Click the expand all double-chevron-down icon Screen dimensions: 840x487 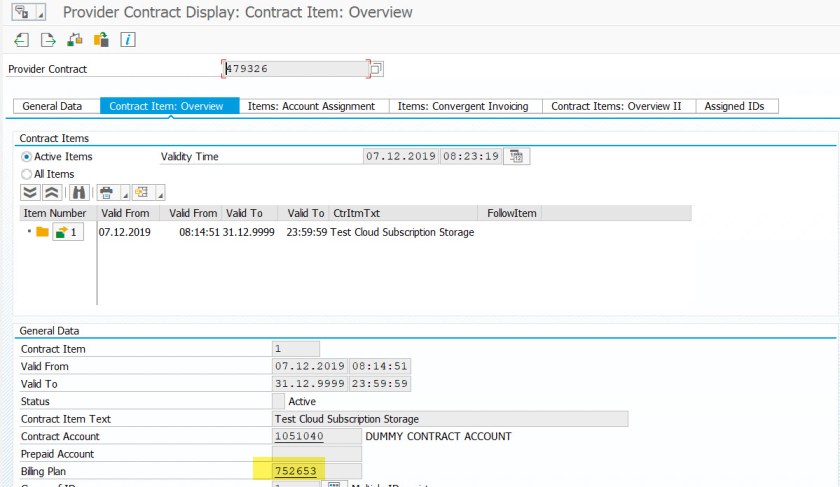pos(30,193)
